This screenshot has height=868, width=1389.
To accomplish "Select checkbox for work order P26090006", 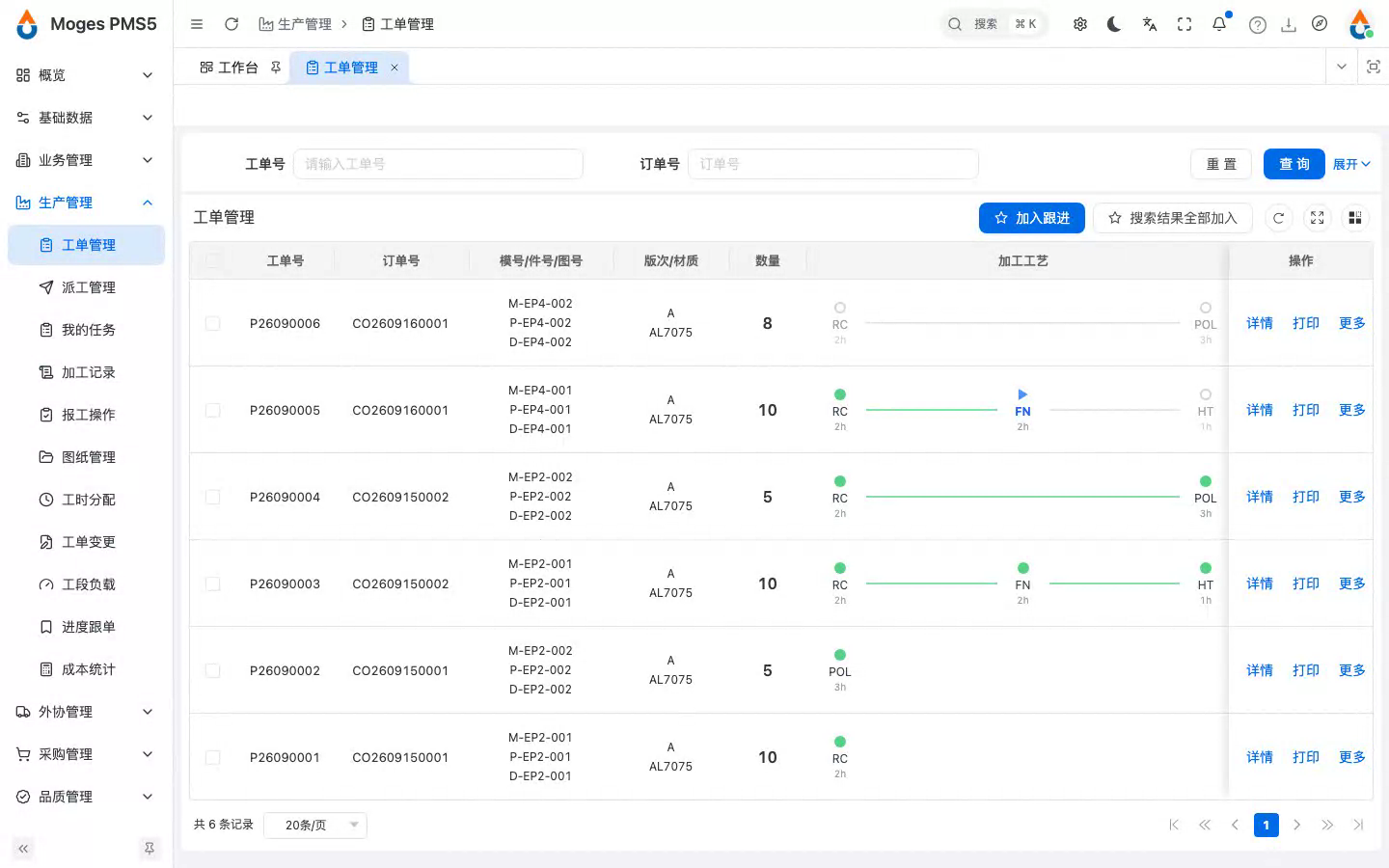I will tap(213, 323).
